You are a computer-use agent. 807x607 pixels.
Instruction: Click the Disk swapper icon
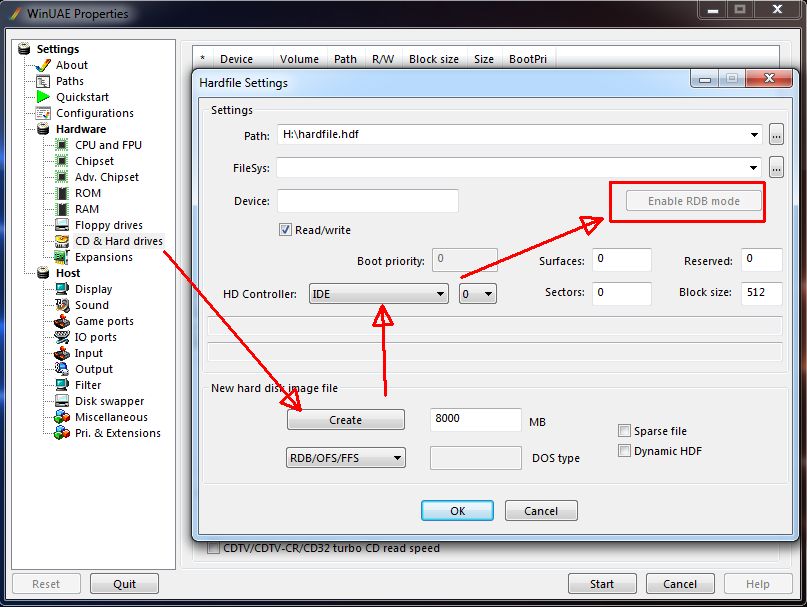click(62, 401)
